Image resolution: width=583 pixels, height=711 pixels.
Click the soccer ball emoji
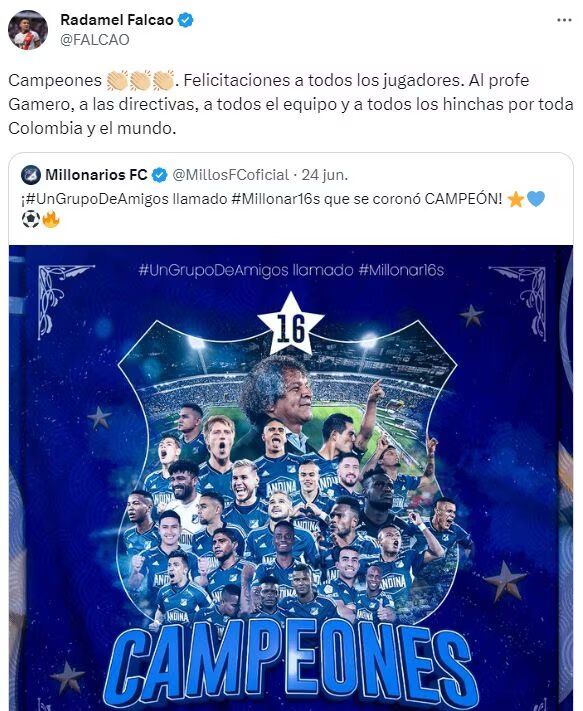pos(30,220)
